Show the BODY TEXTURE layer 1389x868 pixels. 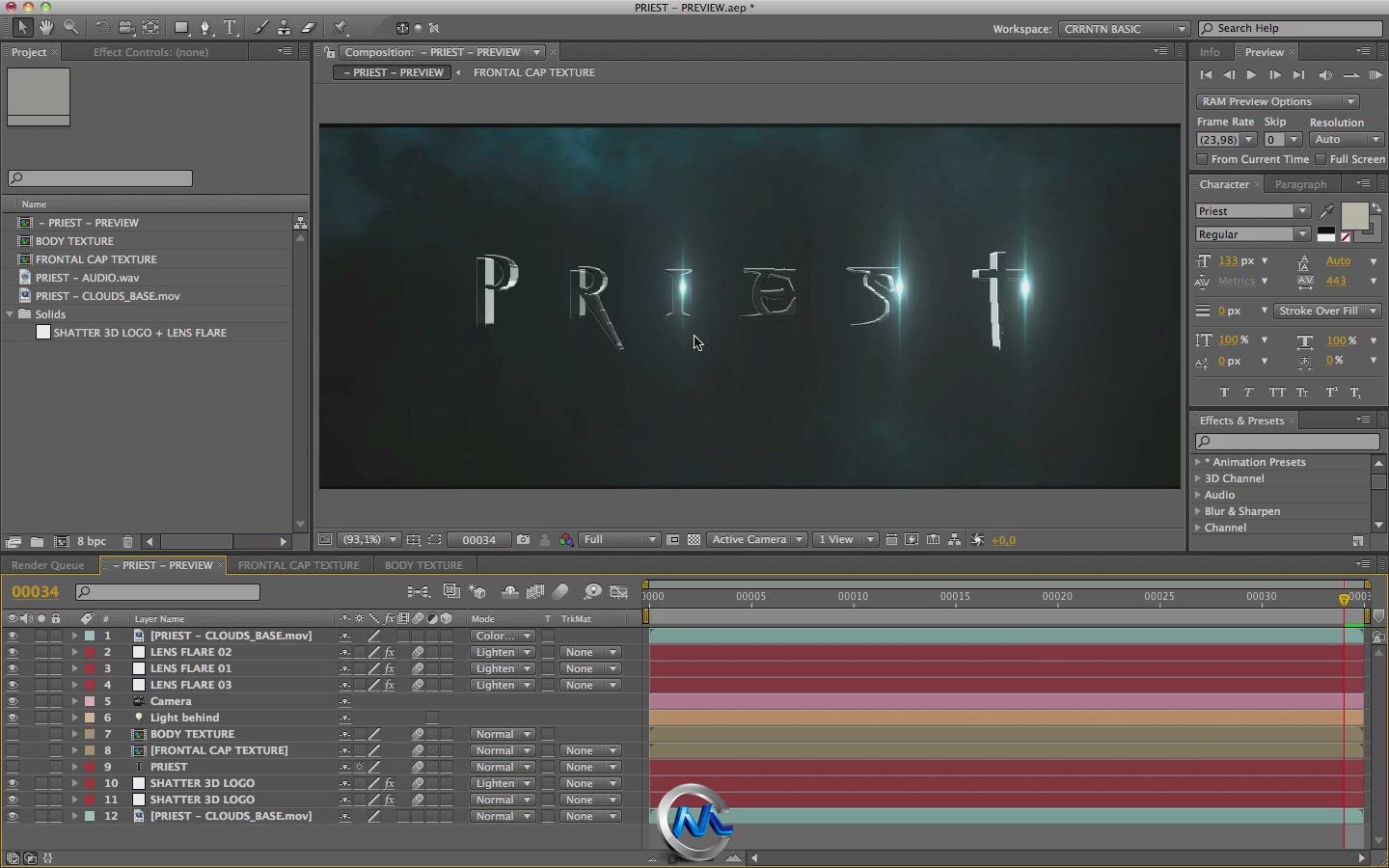tap(13, 734)
